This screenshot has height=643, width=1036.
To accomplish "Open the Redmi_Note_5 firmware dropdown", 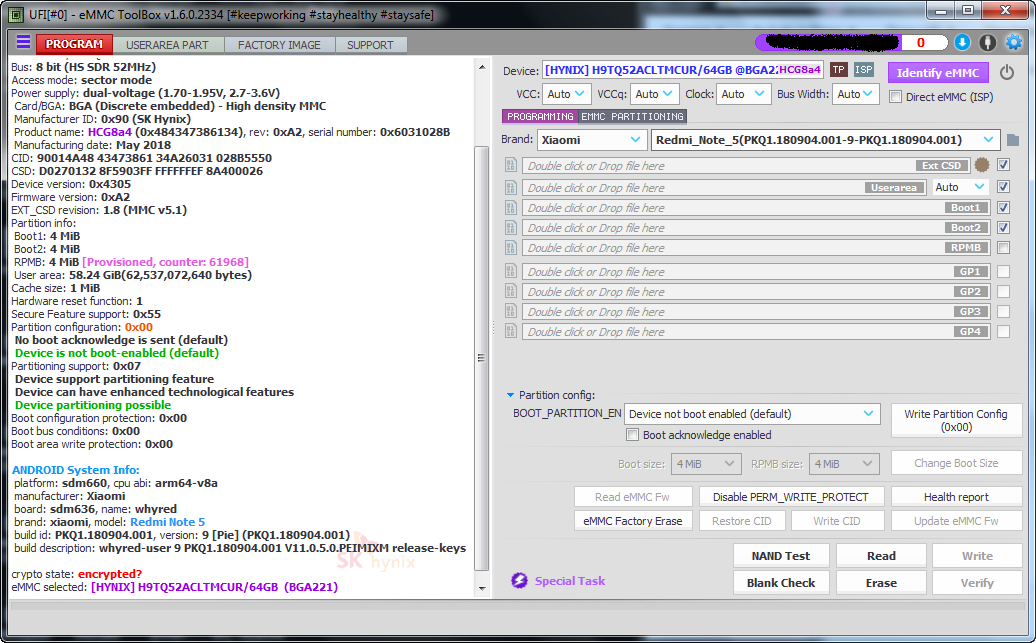I will (825, 140).
